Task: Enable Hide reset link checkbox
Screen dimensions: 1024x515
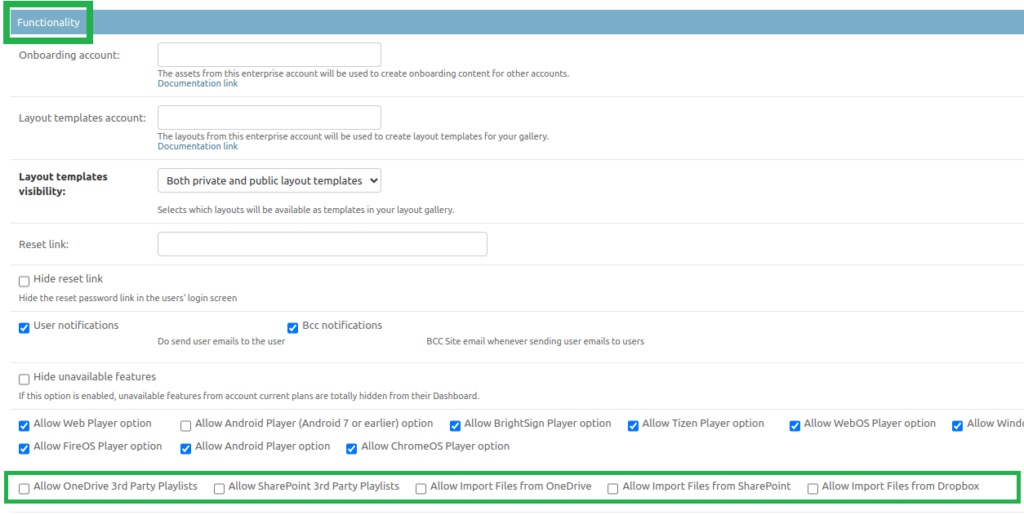Action: tap(24, 281)
